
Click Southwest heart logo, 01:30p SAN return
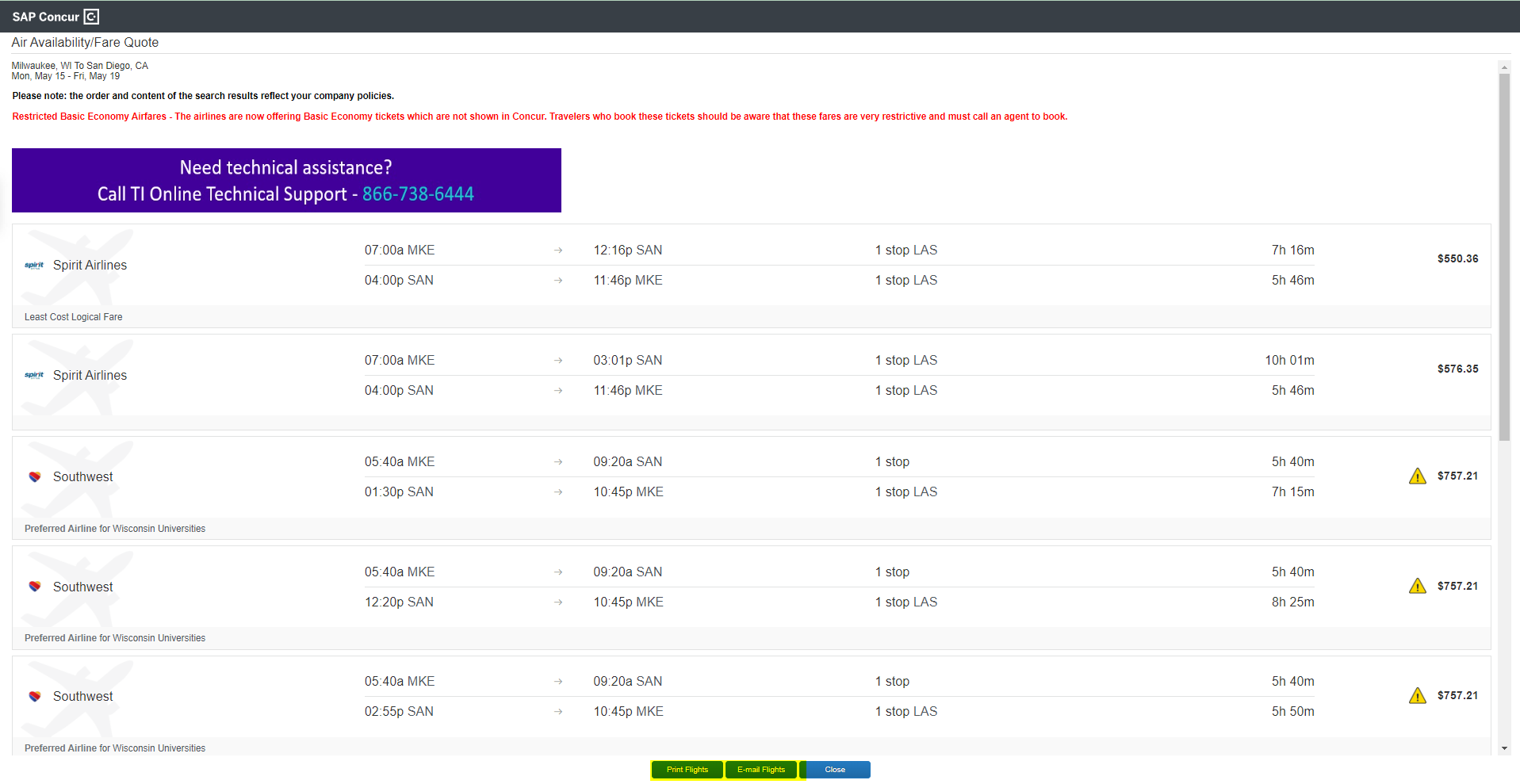click(35, 477)
